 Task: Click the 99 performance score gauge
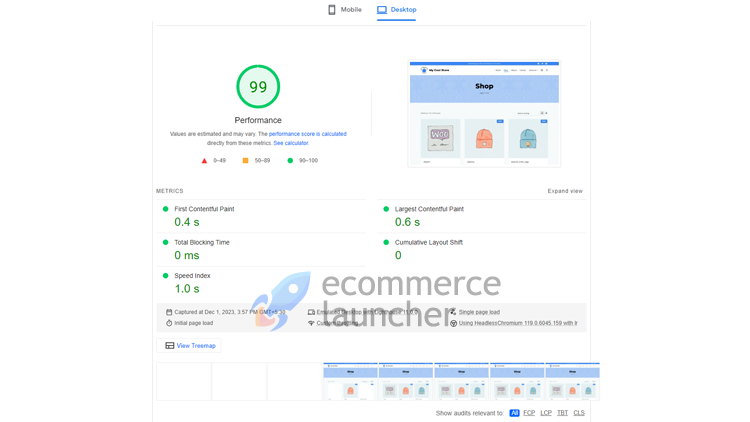258,87
